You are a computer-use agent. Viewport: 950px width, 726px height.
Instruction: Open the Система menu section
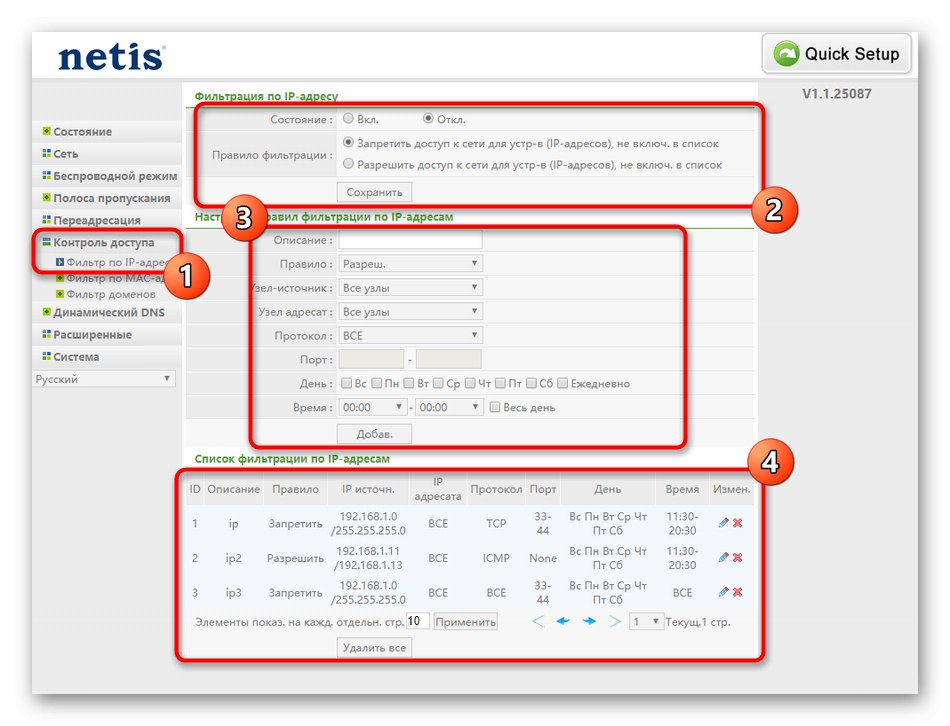(x=76, y=356)
